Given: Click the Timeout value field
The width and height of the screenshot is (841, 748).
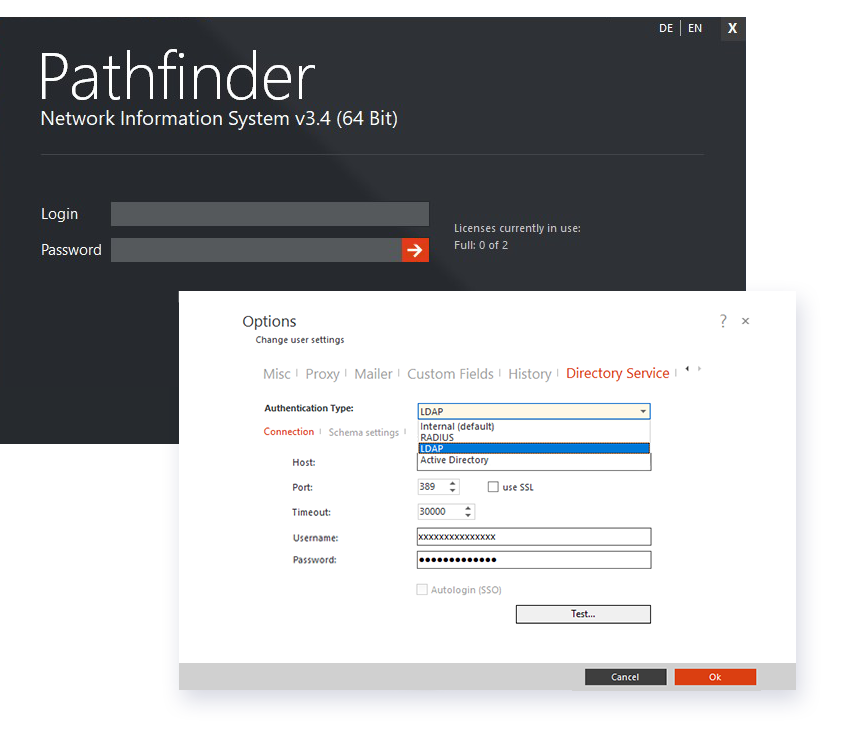Looking at the screenshot, I should coord(440,512).
